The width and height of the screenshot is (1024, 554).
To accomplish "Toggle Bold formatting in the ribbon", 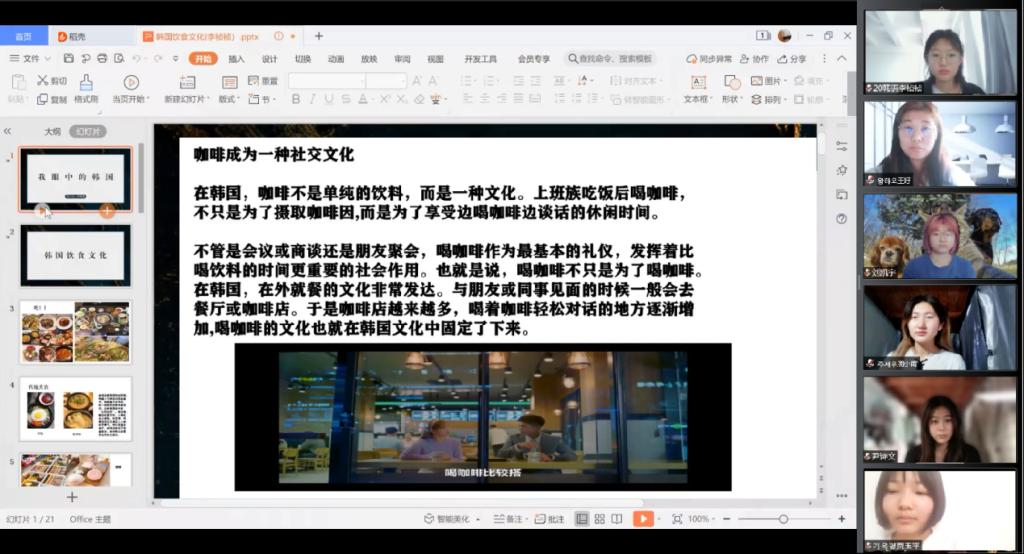I will 296,99.
